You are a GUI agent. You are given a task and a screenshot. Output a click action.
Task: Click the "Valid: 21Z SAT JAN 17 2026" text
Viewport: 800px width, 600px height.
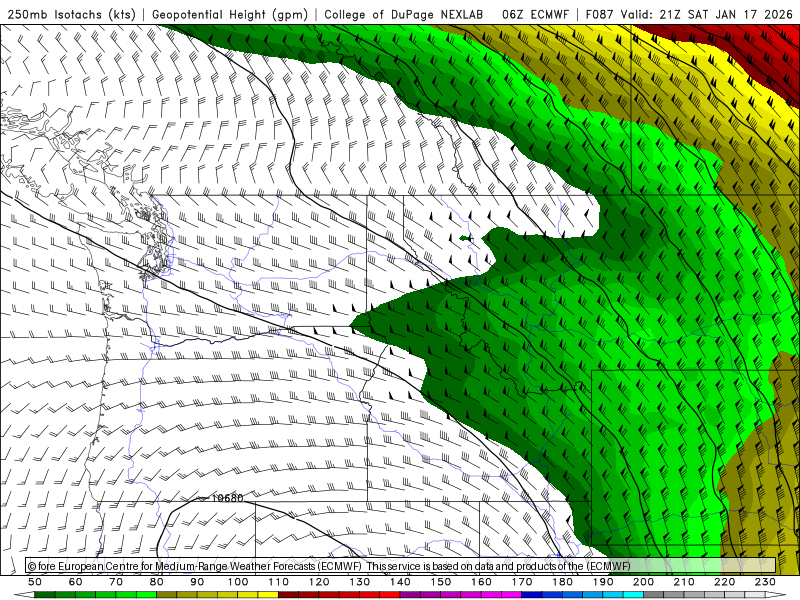pos(707,14)
